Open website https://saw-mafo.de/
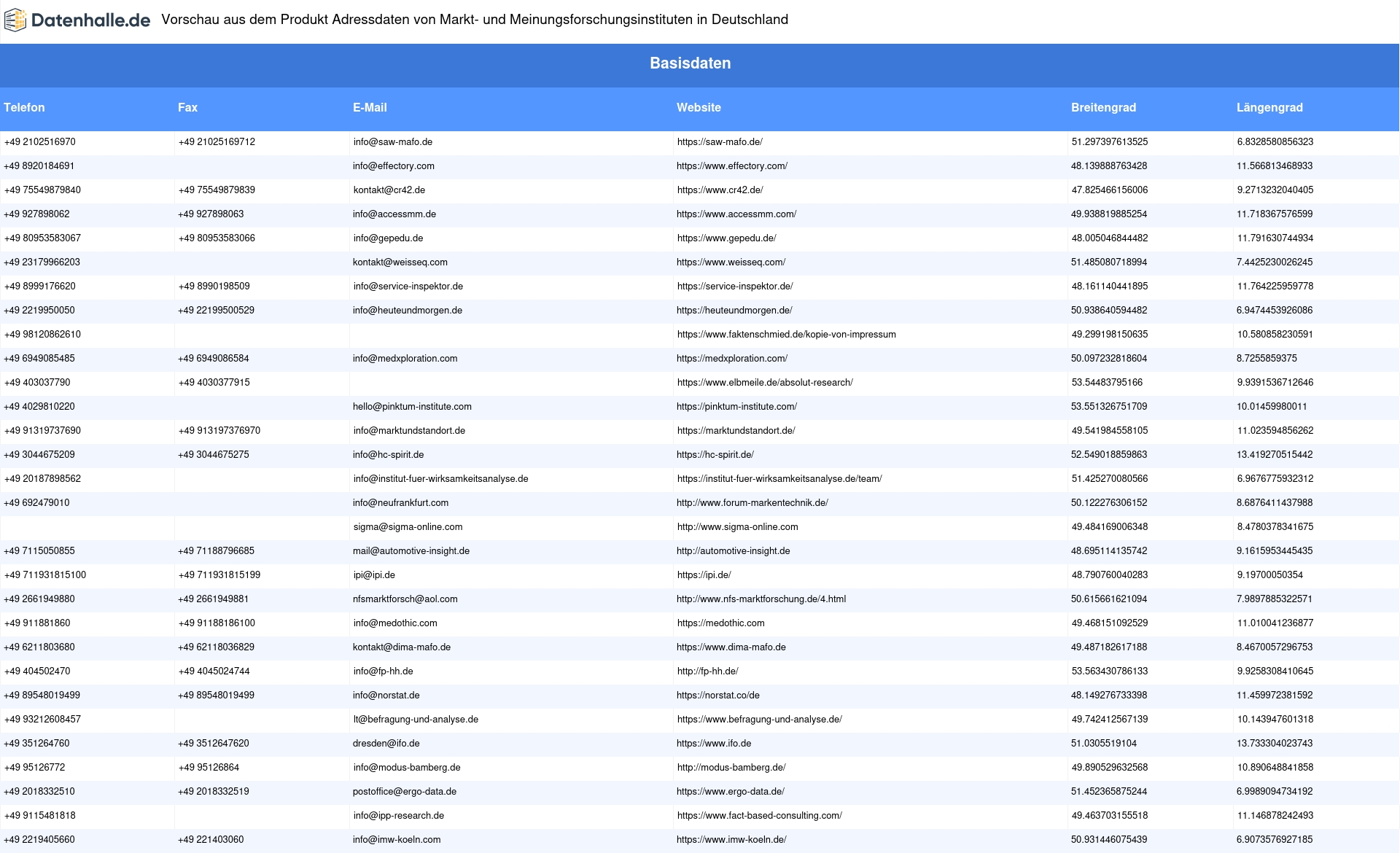This screenshot has width=1400, height=853. coord(720,142)
